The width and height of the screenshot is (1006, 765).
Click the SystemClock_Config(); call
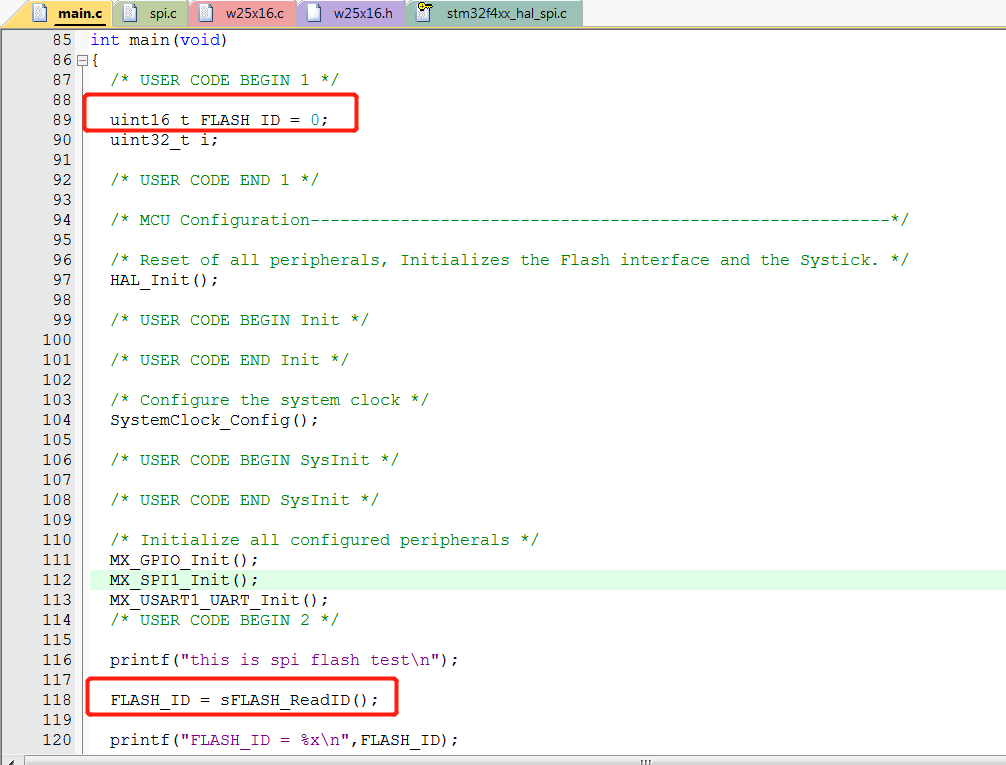[x=214, y=420]
